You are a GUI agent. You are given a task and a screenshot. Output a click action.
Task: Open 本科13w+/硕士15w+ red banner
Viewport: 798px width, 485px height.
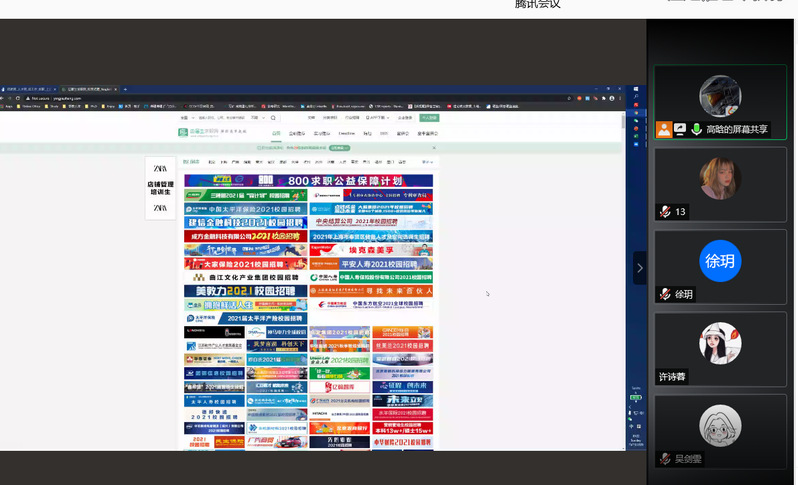tap(403, 428)
